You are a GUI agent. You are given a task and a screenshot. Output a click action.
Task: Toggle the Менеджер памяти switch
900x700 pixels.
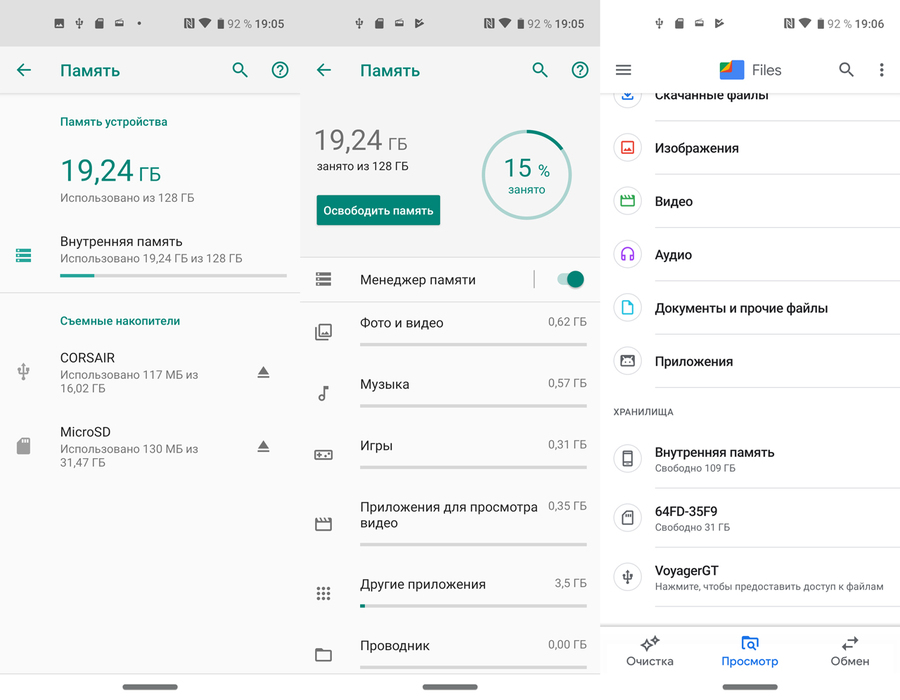pos(571,279)
